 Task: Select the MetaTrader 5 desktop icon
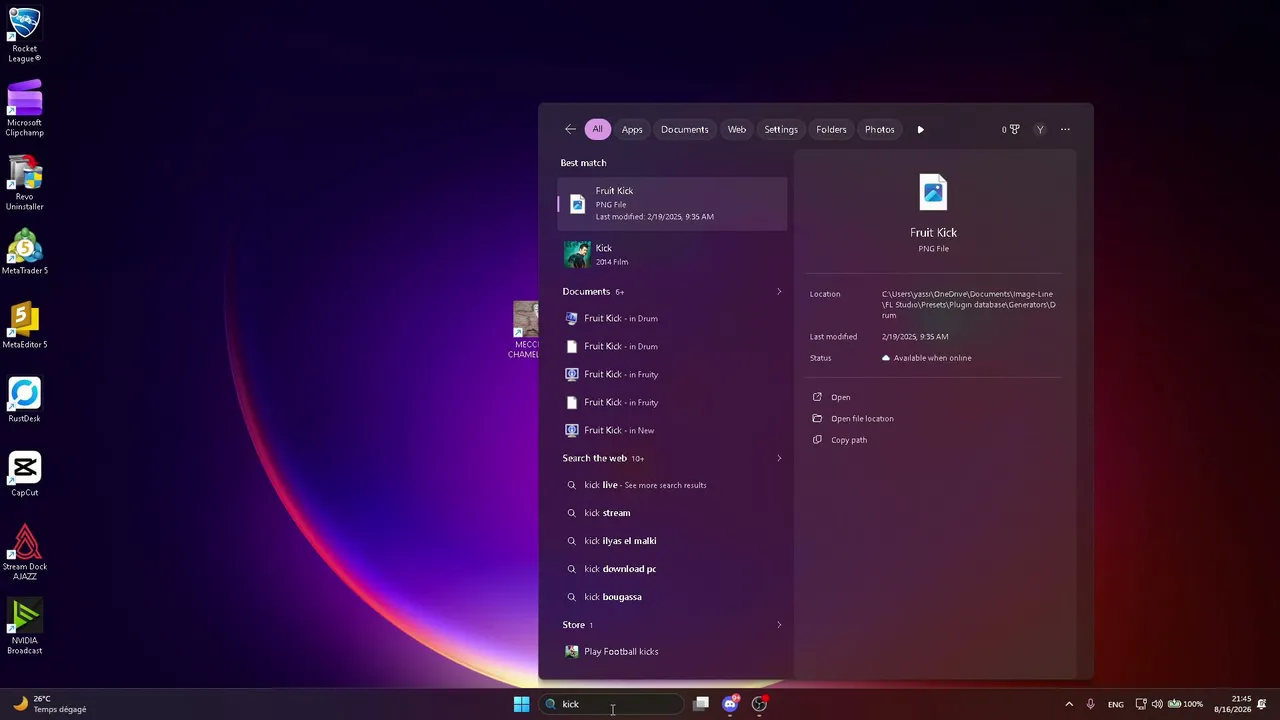24,252
